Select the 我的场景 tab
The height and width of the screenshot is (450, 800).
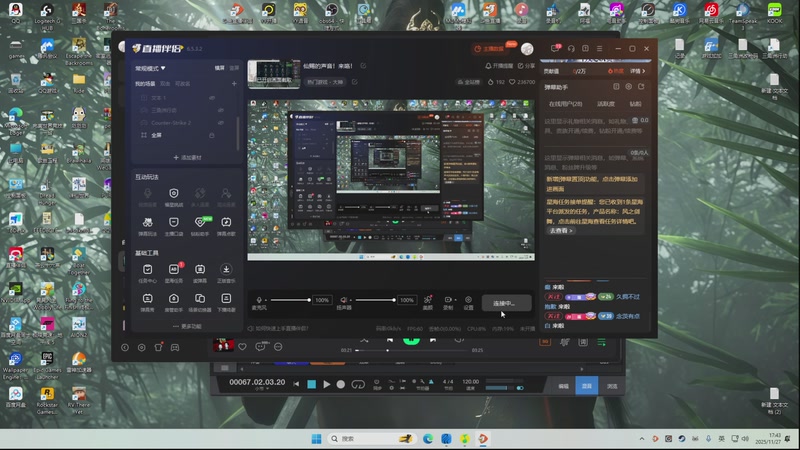[145, 84]
